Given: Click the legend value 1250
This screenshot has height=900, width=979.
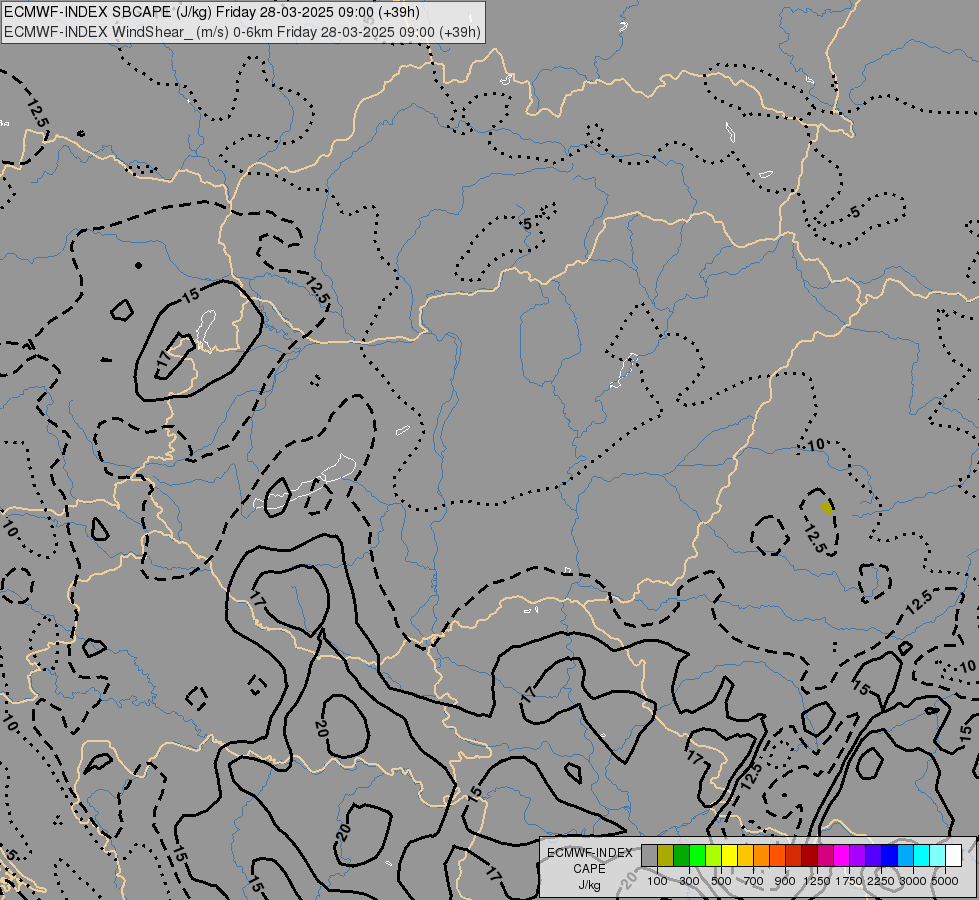Looking at the screenshot, I should pos(817,881).
